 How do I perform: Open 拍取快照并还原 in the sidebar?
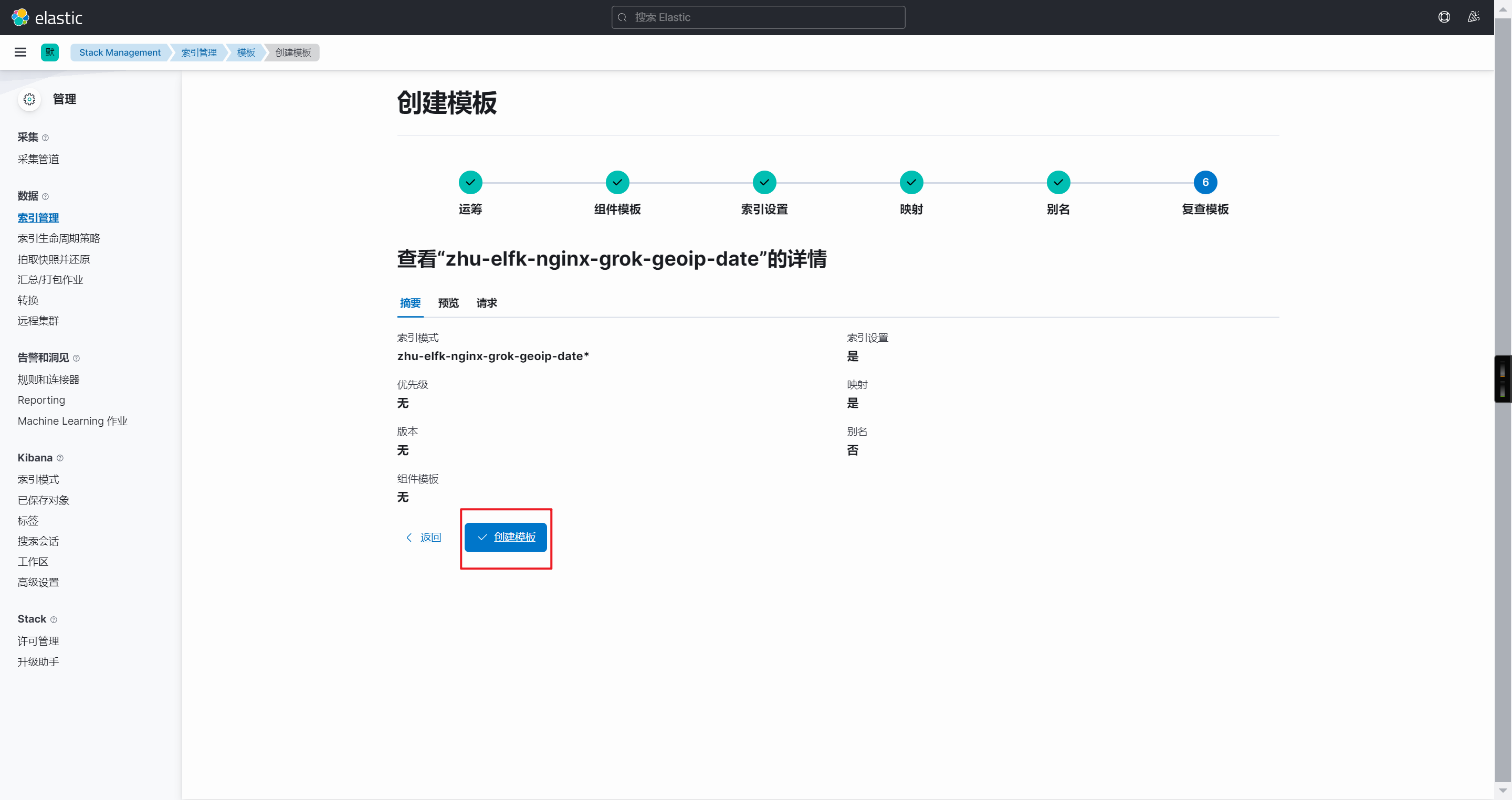pos(54,259)
